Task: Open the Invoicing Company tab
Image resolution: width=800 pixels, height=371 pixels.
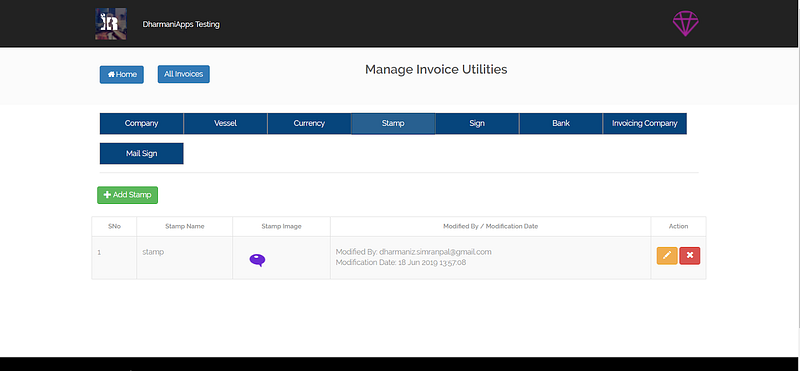Action: tap(645, 123)
